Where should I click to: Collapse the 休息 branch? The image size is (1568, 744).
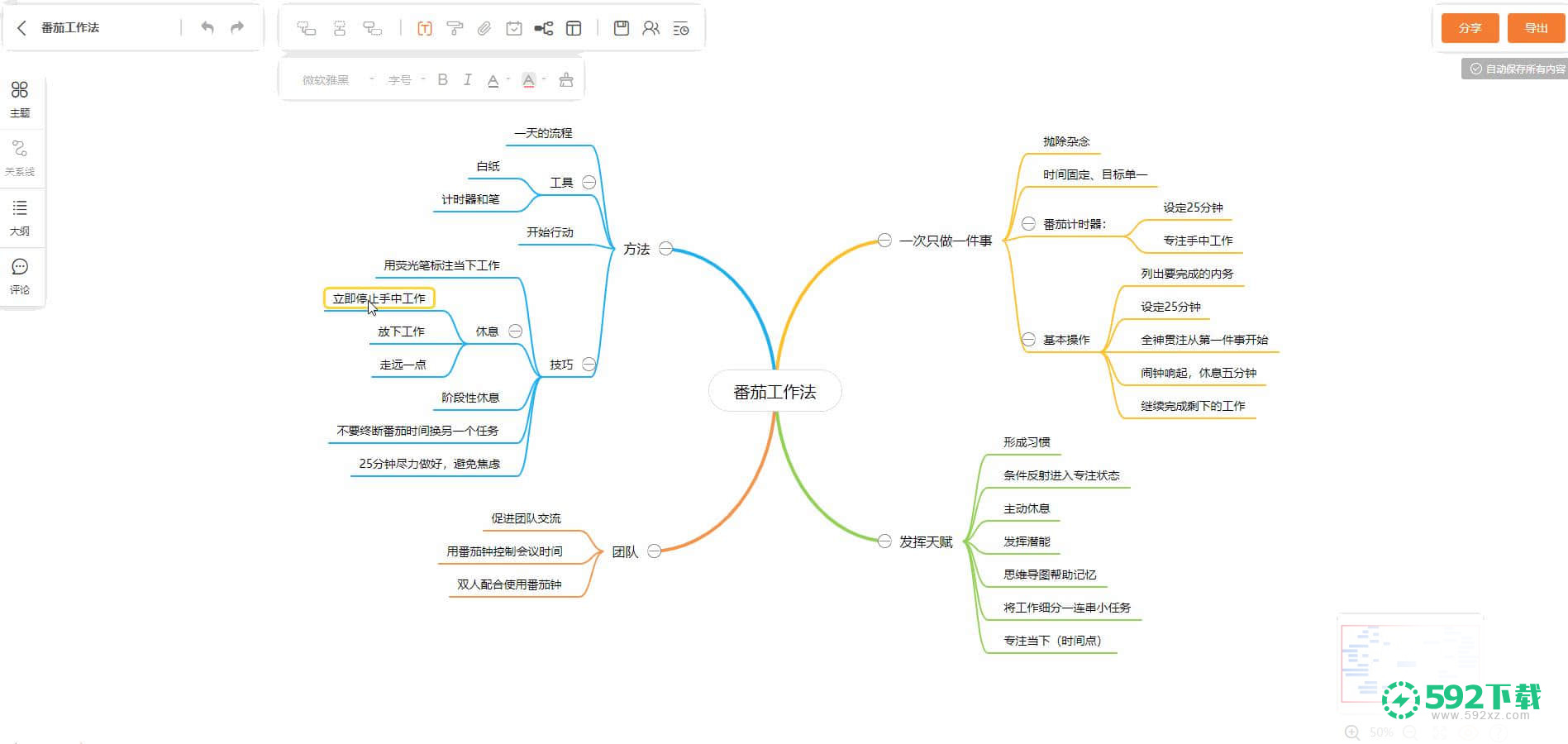point(516,331)
